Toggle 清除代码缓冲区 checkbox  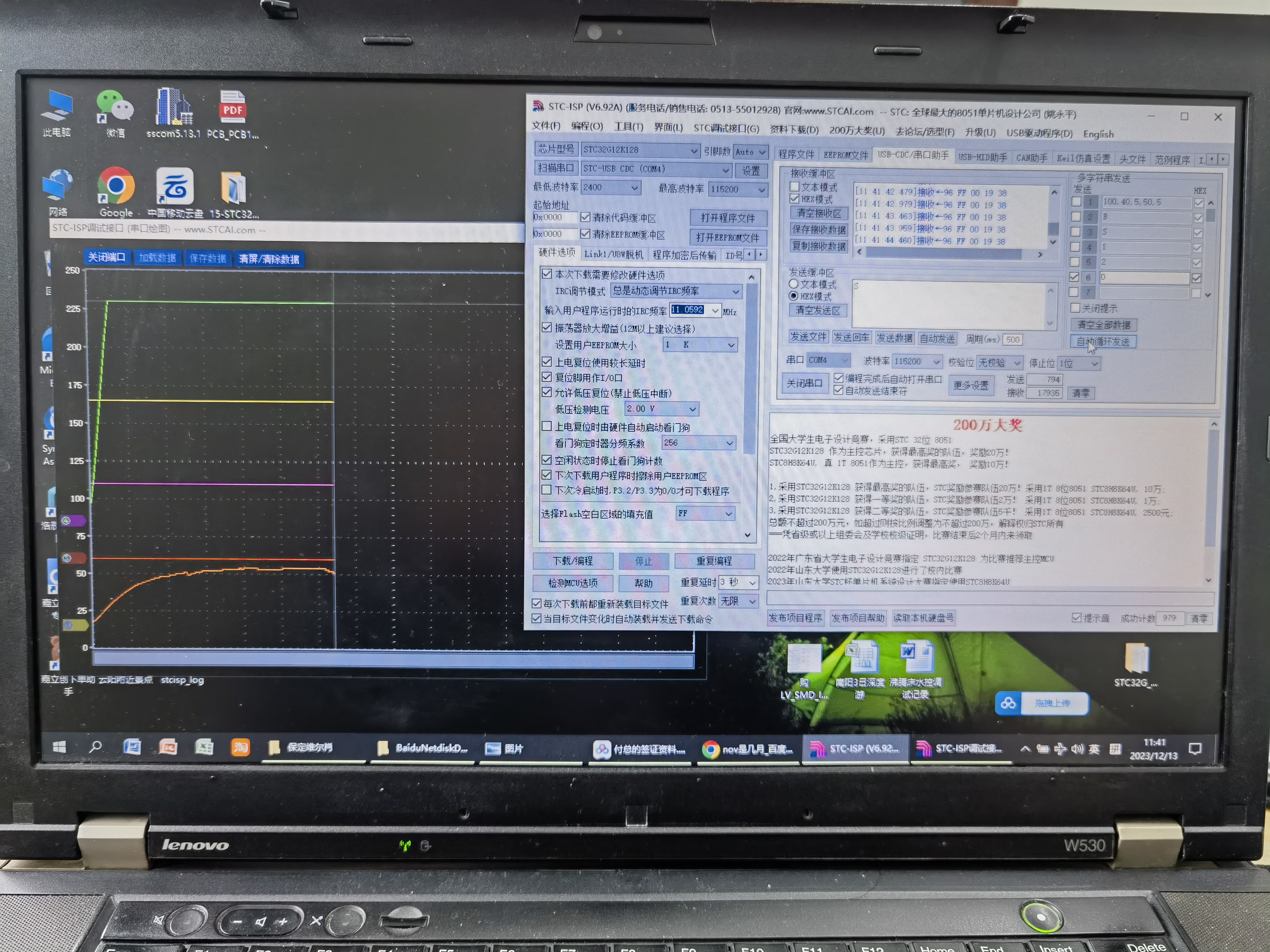coord(586,218)
